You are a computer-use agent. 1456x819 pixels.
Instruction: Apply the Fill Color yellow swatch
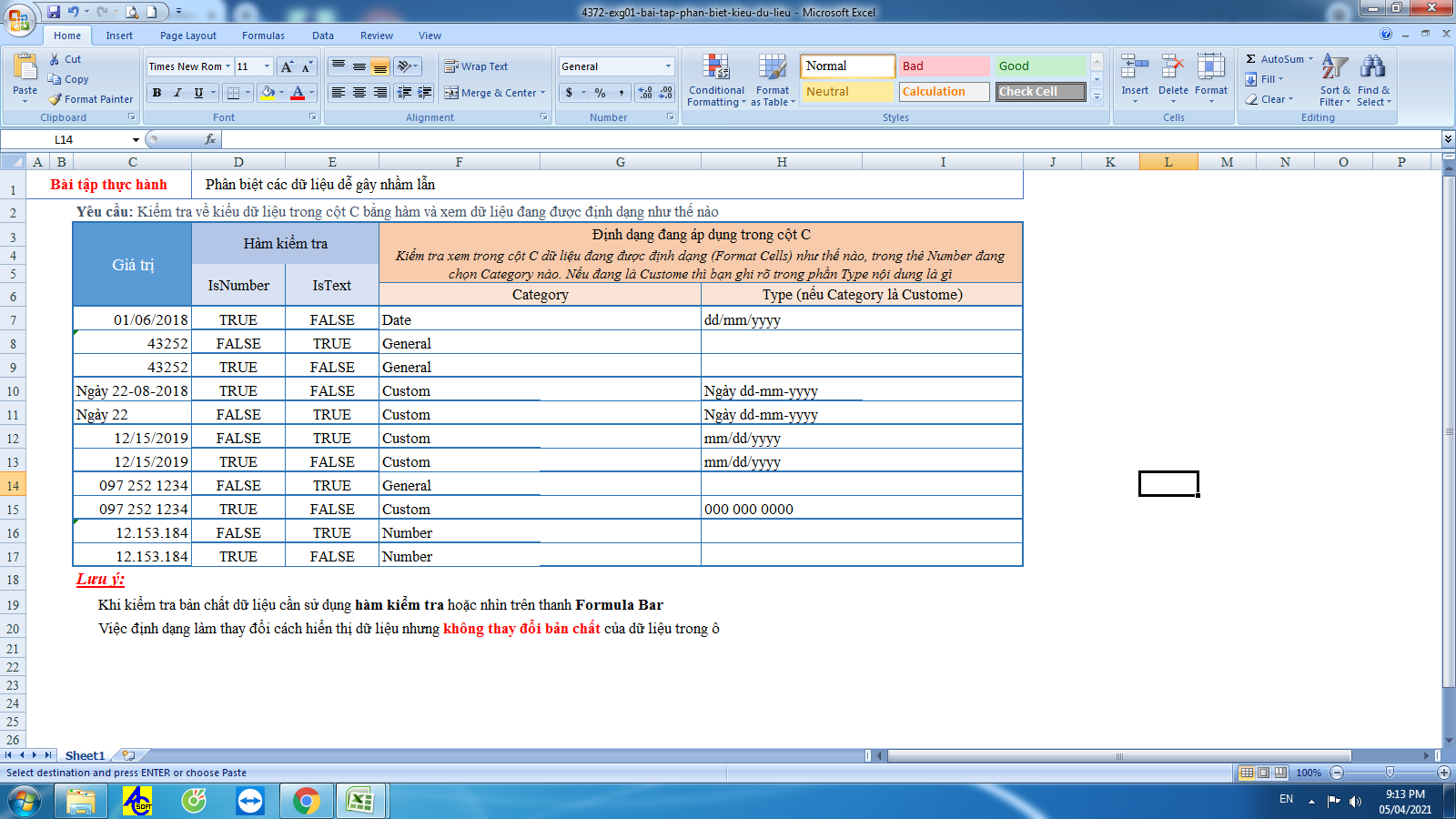point(268,93)
